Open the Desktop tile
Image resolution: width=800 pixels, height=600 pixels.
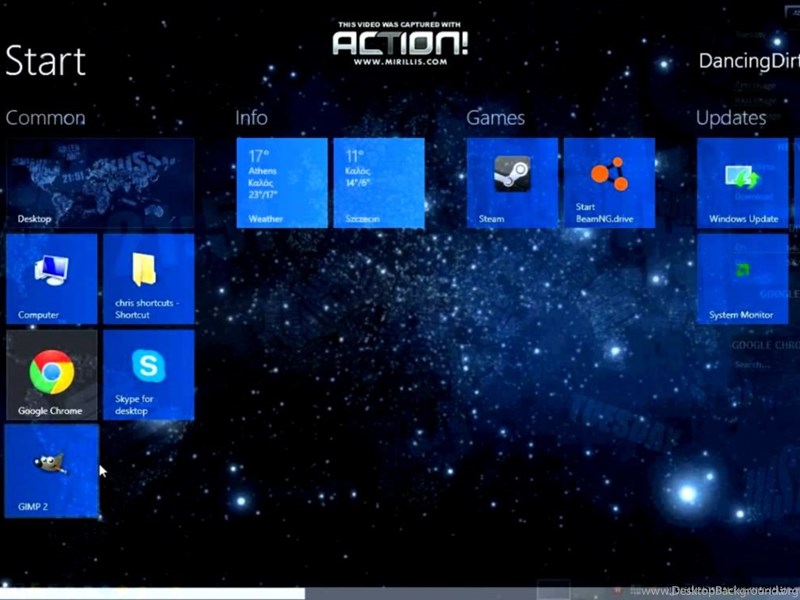100,183
